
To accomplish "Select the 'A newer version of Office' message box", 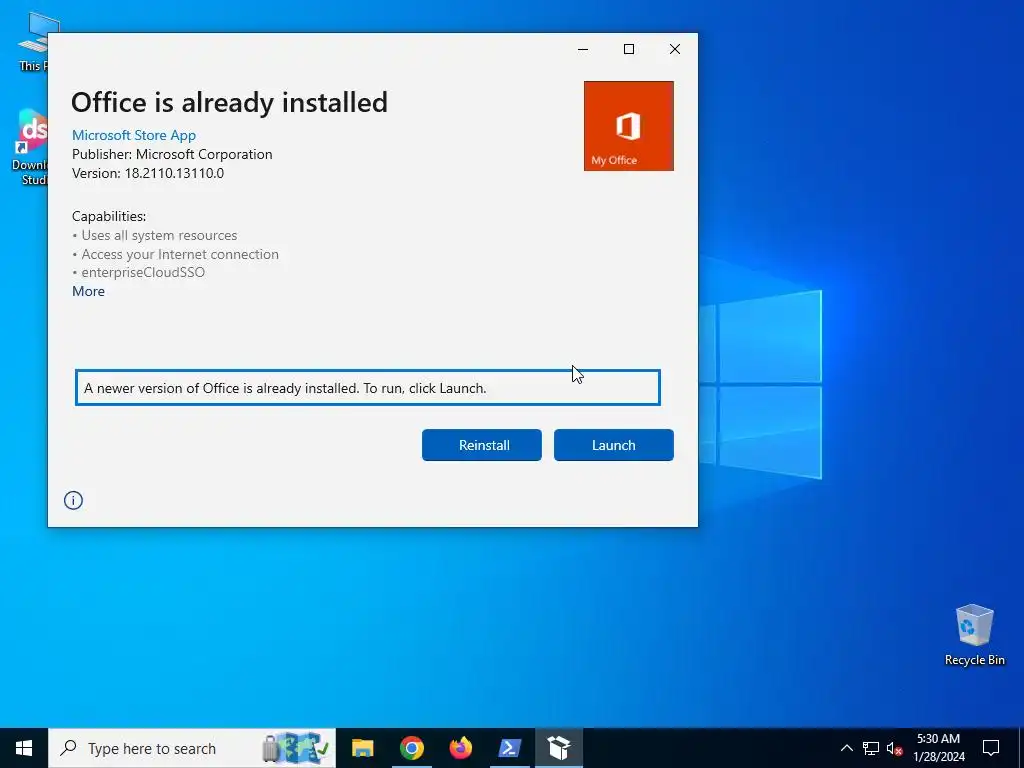I will (x=368, y=388).
